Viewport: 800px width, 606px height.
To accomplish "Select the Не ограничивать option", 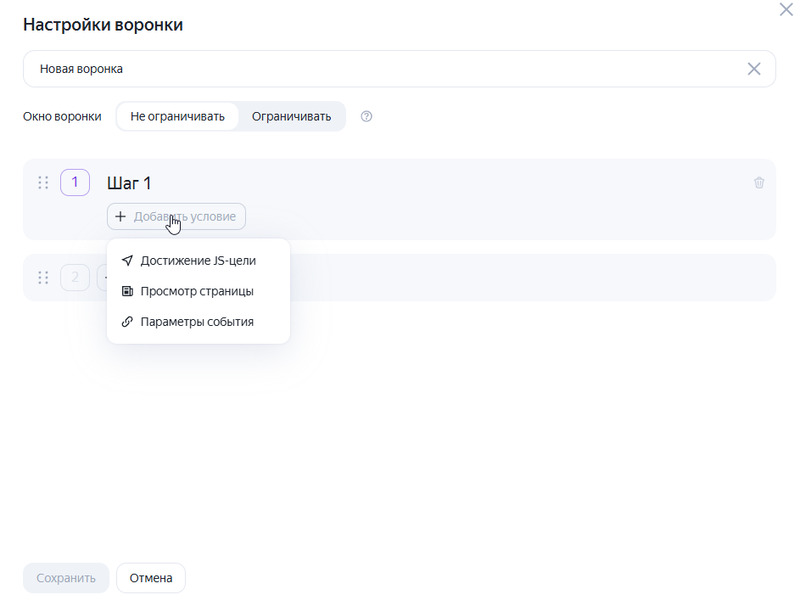I will (x=178, y=116).
